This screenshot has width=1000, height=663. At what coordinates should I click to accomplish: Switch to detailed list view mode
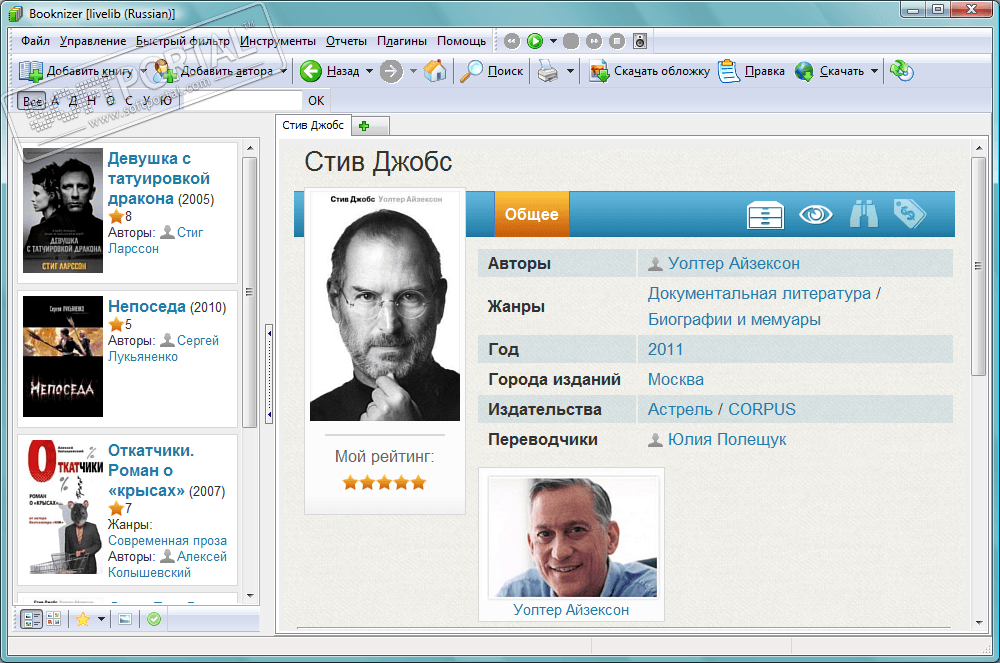31,619
